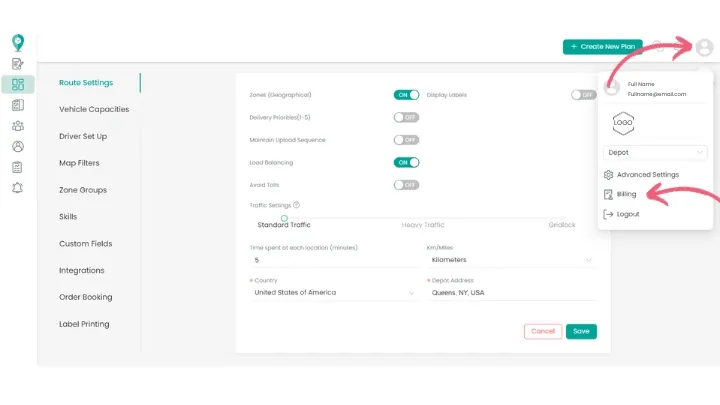Expand the Depot dropdown
720x405 pixels.
point(656,153)
